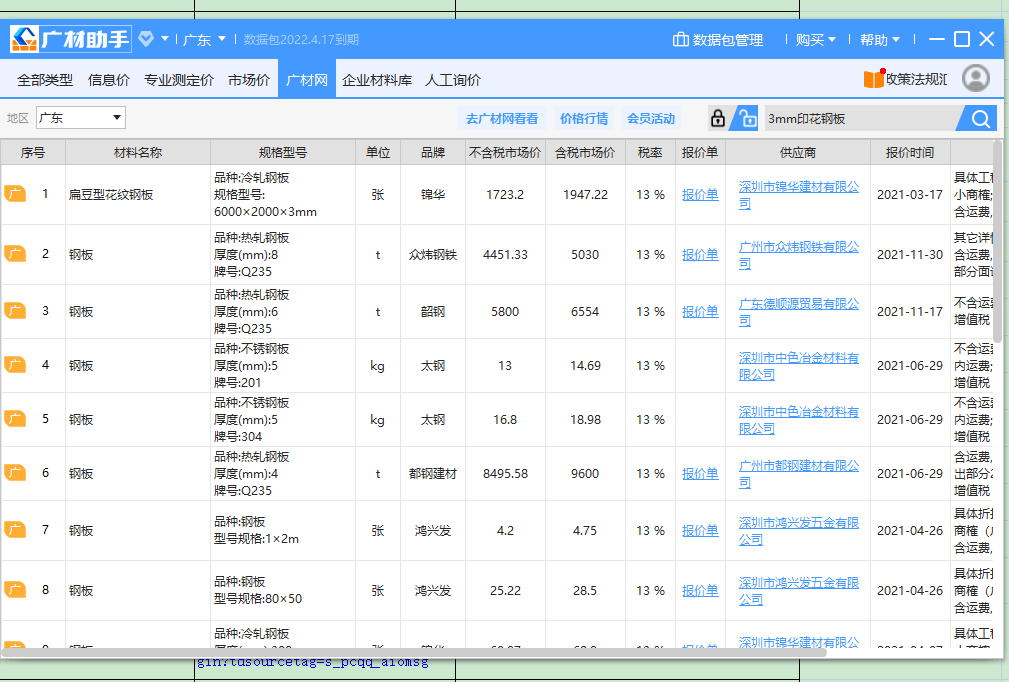
Task: Click the search field containing 3mm印花钢板
Action: tap(861, 118)
